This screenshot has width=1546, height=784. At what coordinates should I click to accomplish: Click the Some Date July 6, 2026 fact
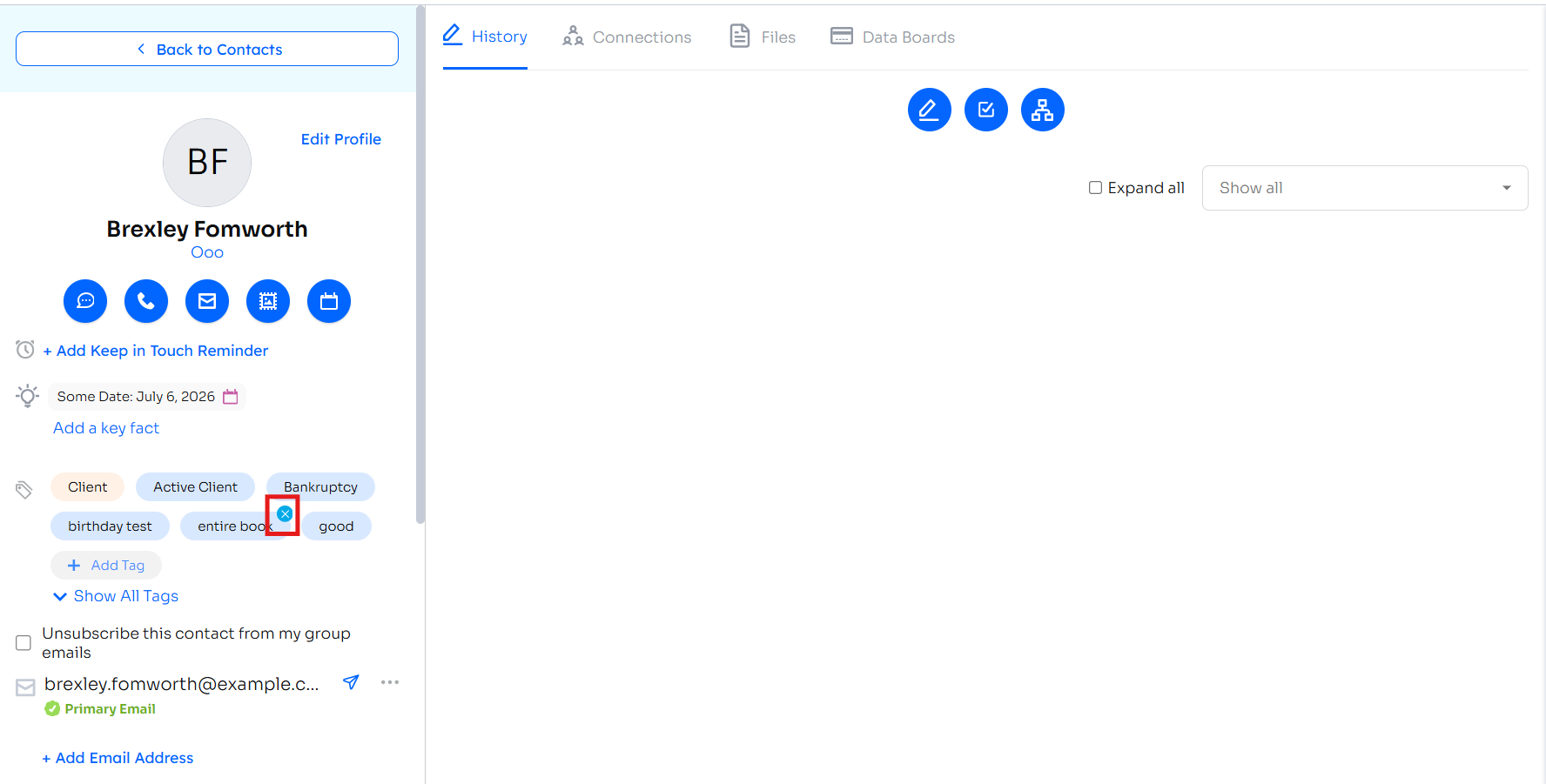[146, 397]
